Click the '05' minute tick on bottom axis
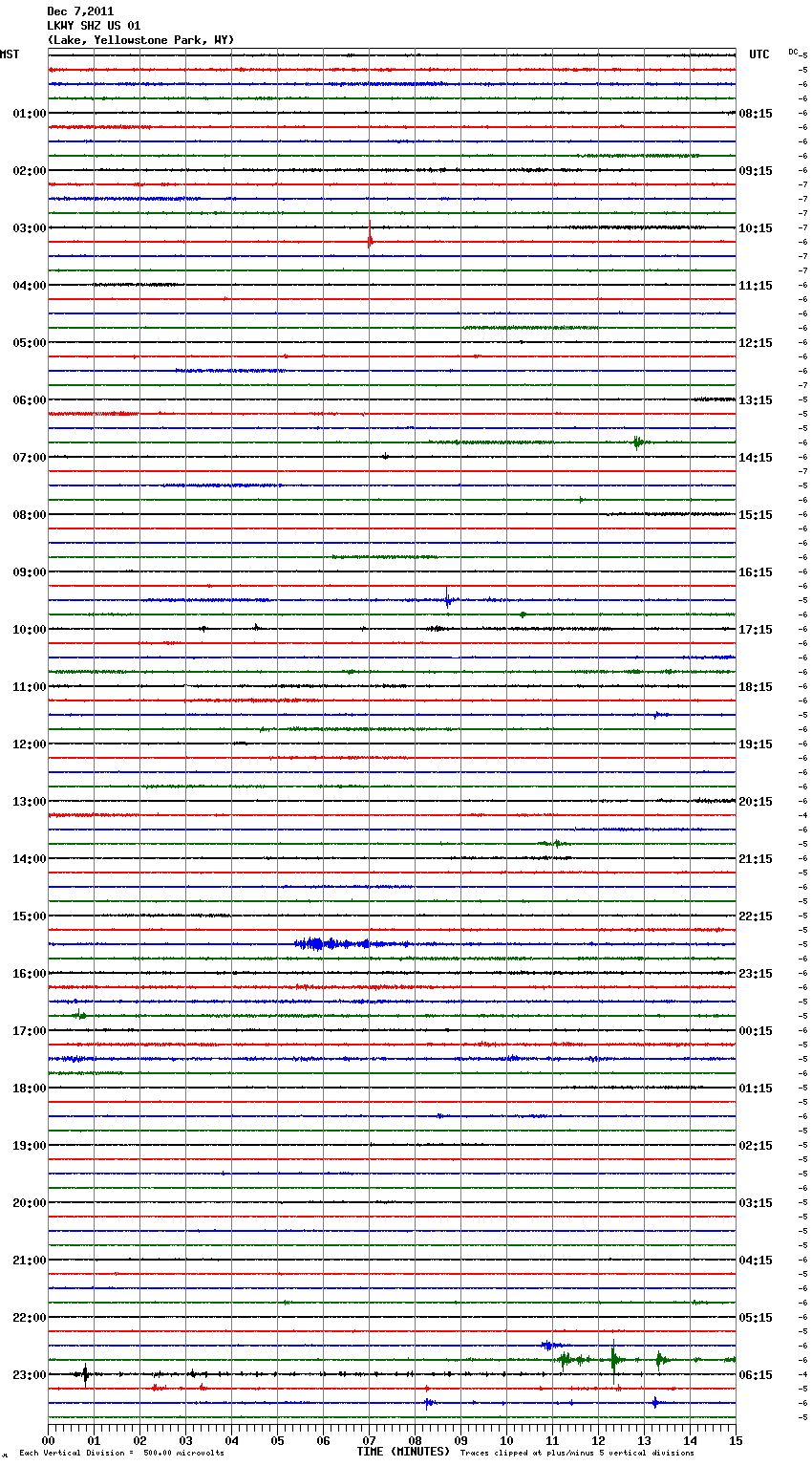The width and height of the screenshot is (812, 1466). tap(277, 1441)
